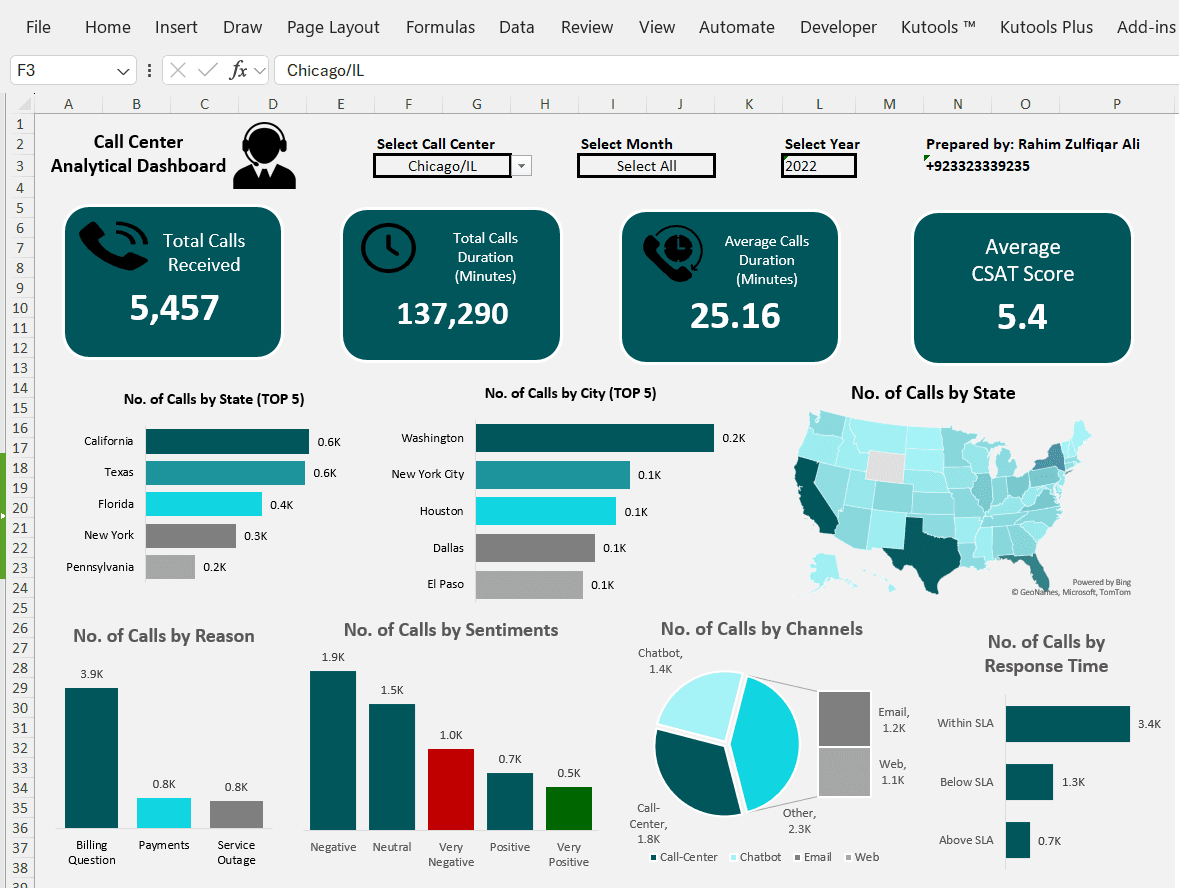
Task: Click the Email legend entry
Action: (813, 857)
